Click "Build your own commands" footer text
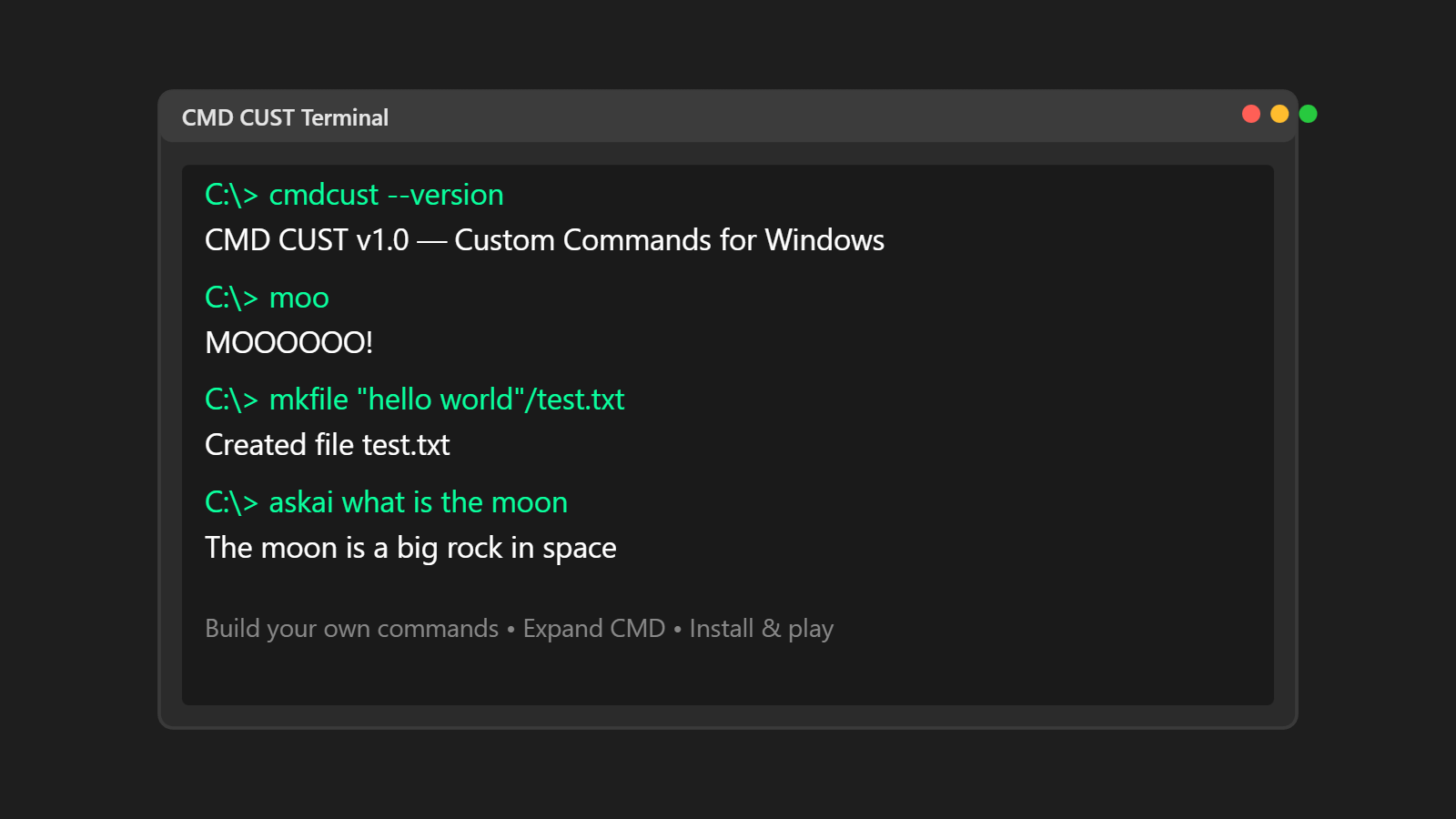 pyautogui.click(x=351, y=629)
